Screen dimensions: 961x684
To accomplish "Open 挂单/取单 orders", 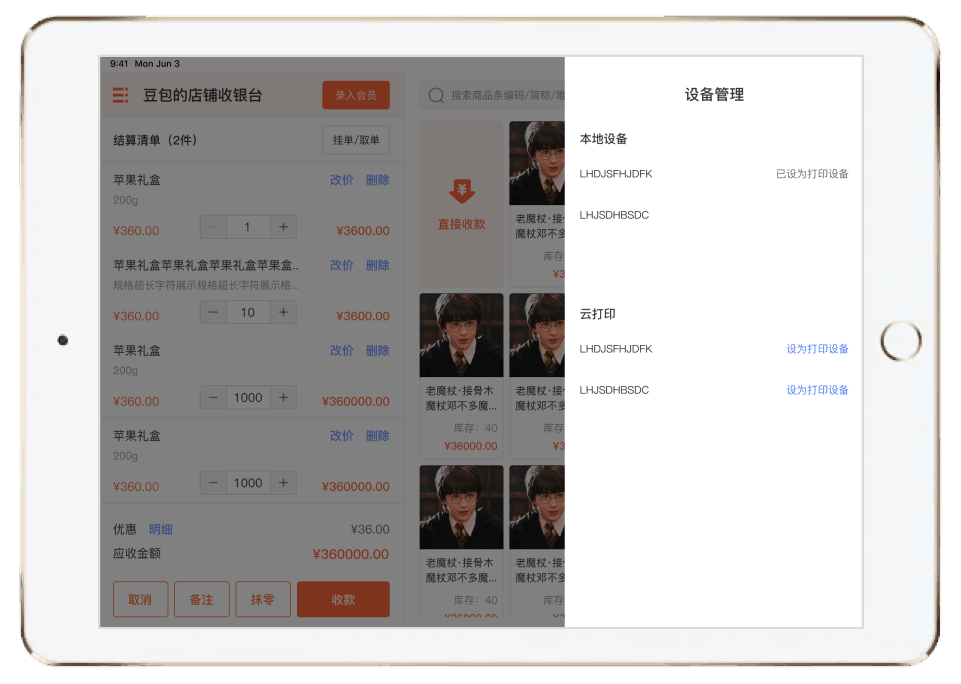I will [356, 140].
